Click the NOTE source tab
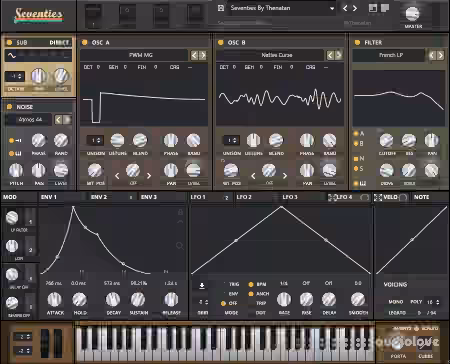This screenshot has width=450, height=364. [422, 197]
